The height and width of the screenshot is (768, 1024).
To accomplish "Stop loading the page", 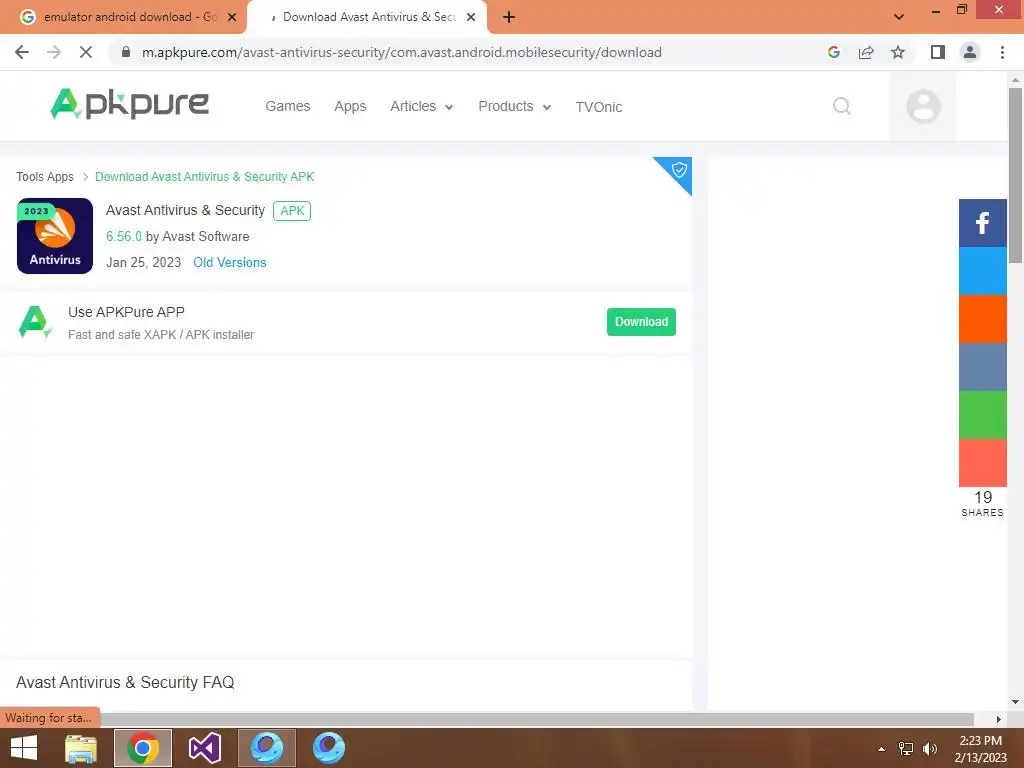I will pyautogui.click(x=86, y=52).
